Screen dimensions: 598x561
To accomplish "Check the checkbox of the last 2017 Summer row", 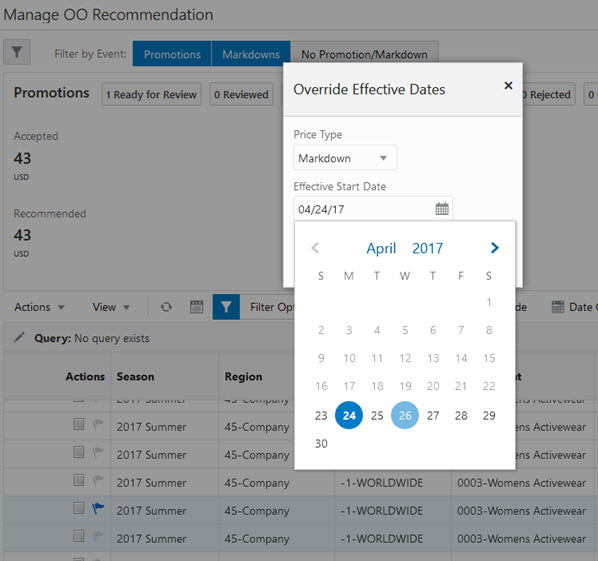I will pyautogui.click(x=79, y=536).
